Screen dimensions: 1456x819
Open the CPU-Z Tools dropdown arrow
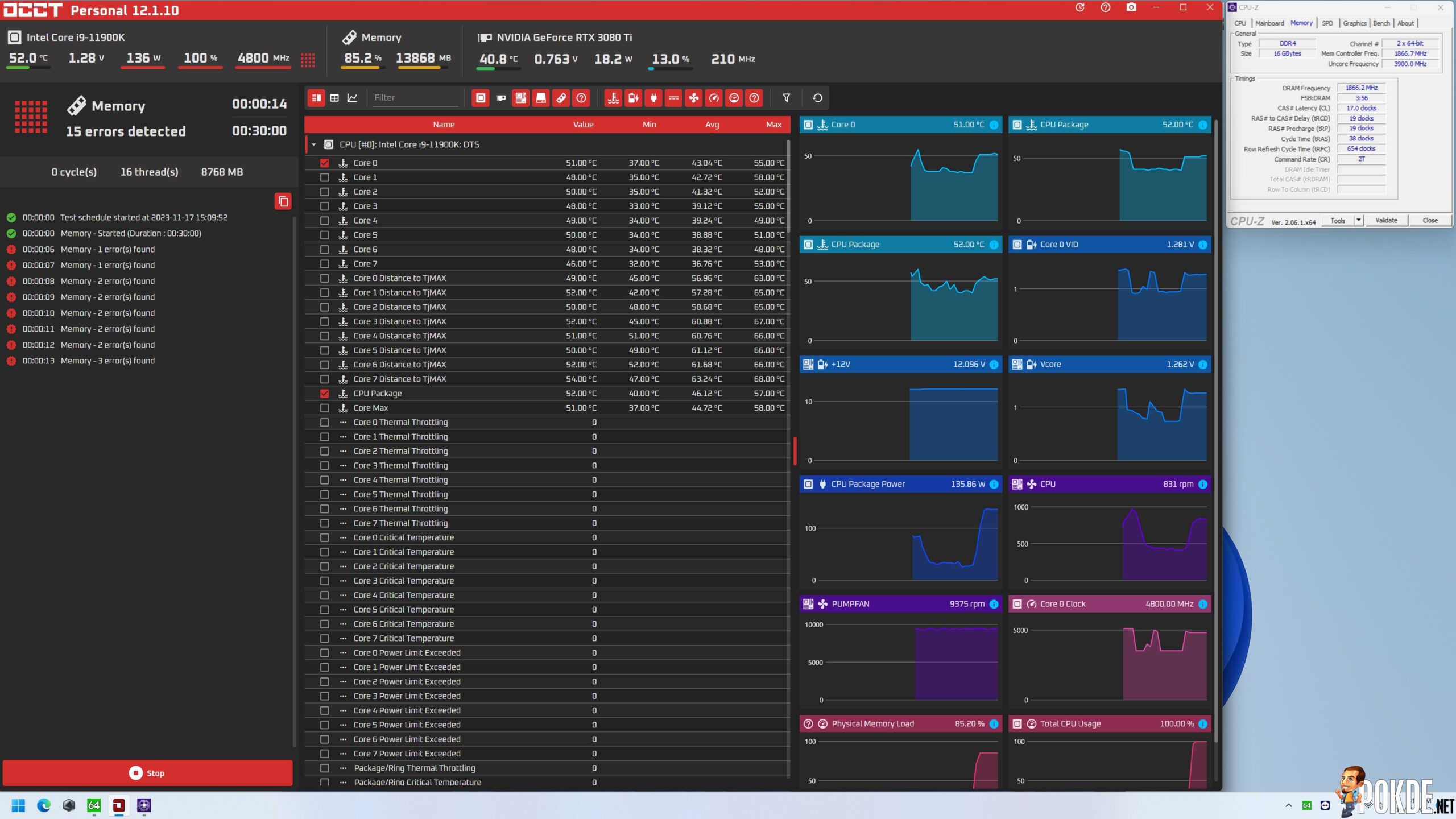point(1359,220)
